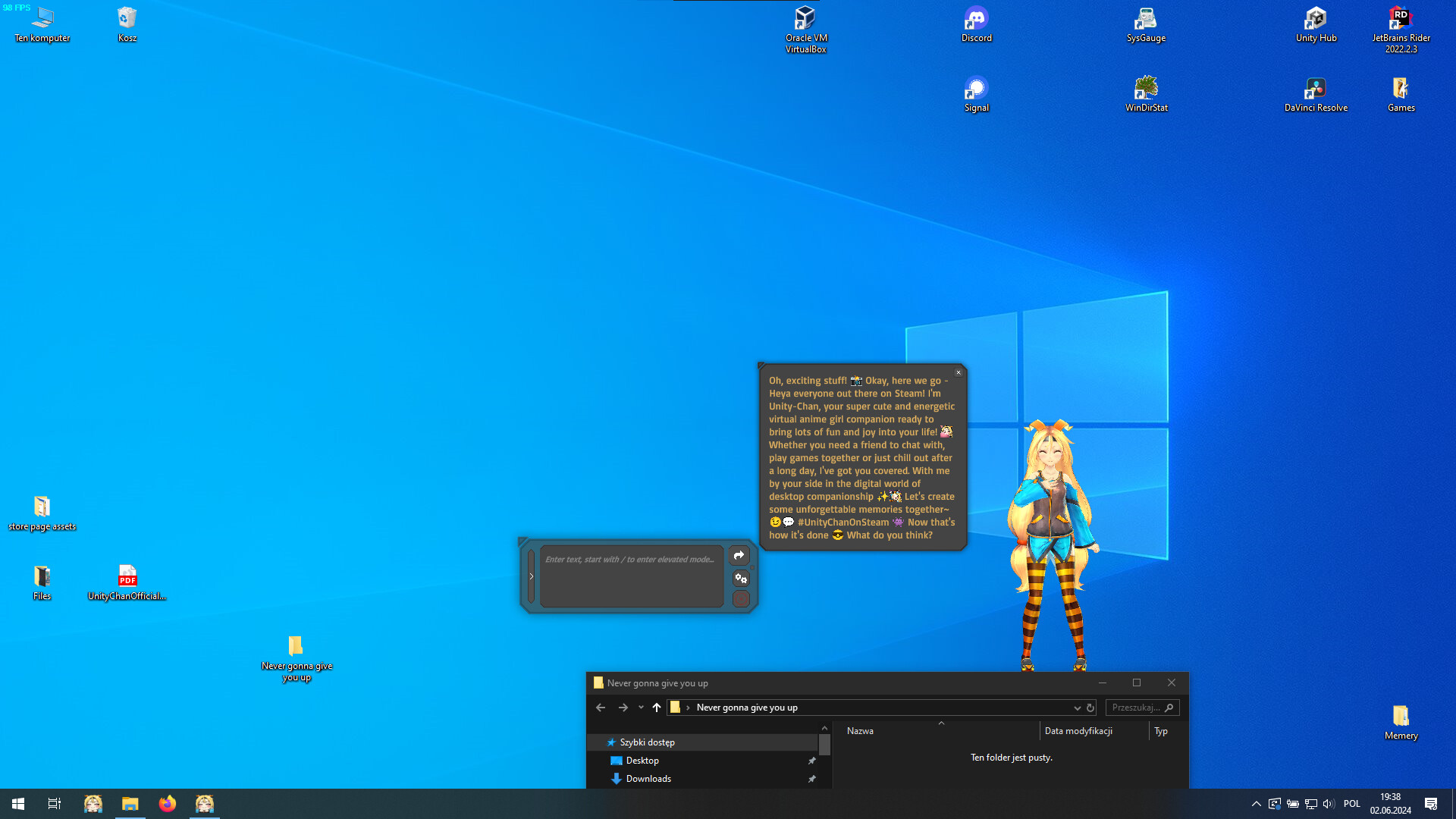
Task: Select DaVinci Resolve desktop shortcut
Action: [1316, 94]
